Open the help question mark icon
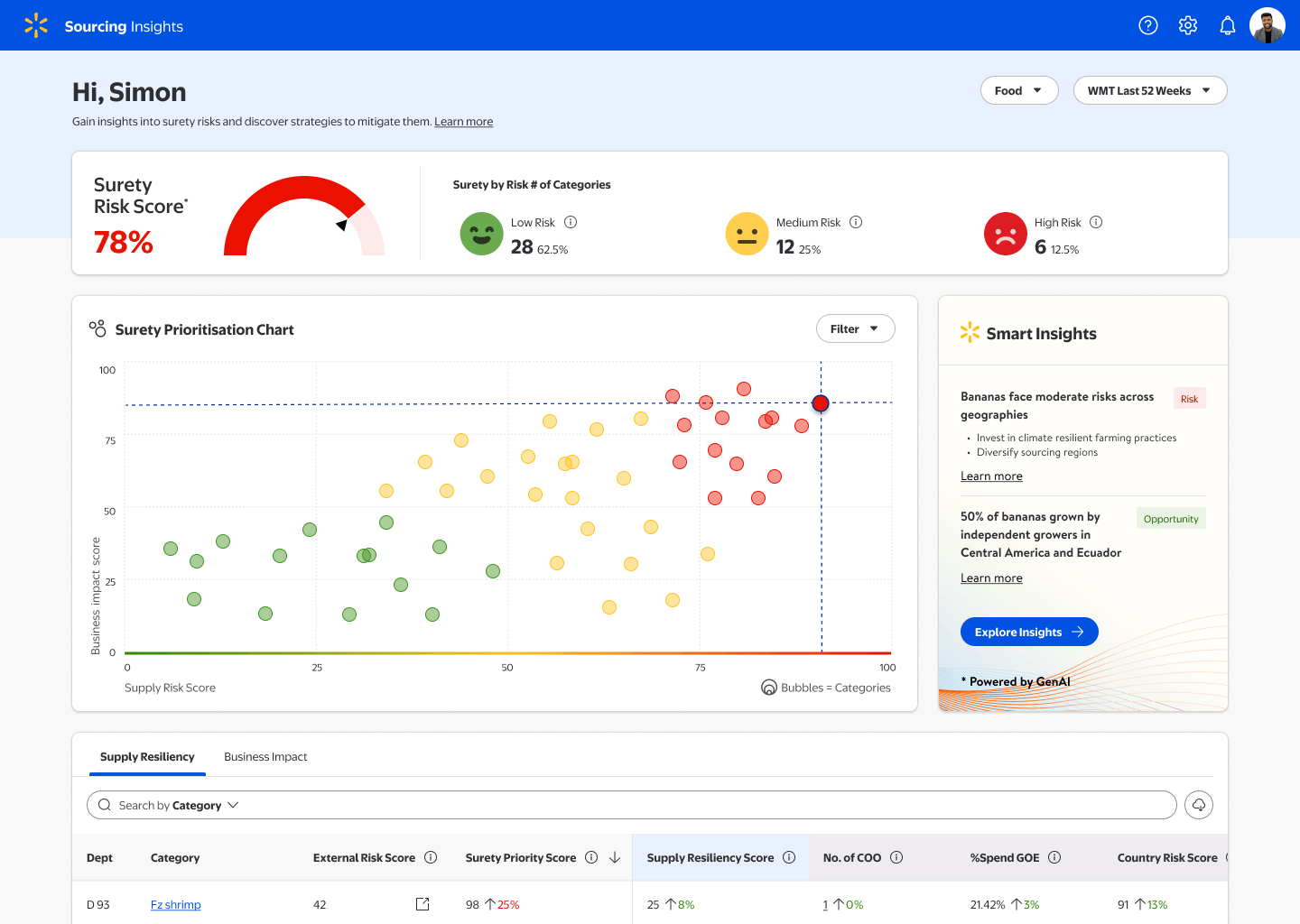Viewport: 1300px width, 924px height. click(1147, 25)
